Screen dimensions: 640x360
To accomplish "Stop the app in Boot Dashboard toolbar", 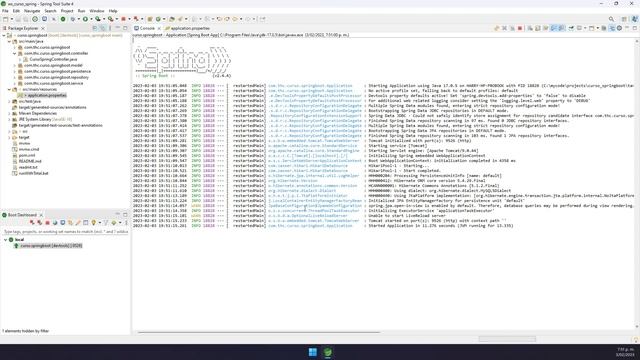I will [x=47, y=223].
